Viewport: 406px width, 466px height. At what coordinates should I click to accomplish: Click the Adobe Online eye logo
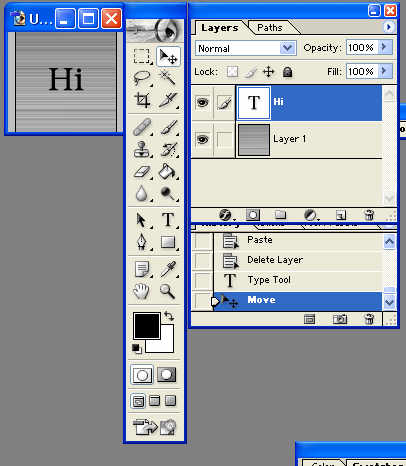[155, 31]
